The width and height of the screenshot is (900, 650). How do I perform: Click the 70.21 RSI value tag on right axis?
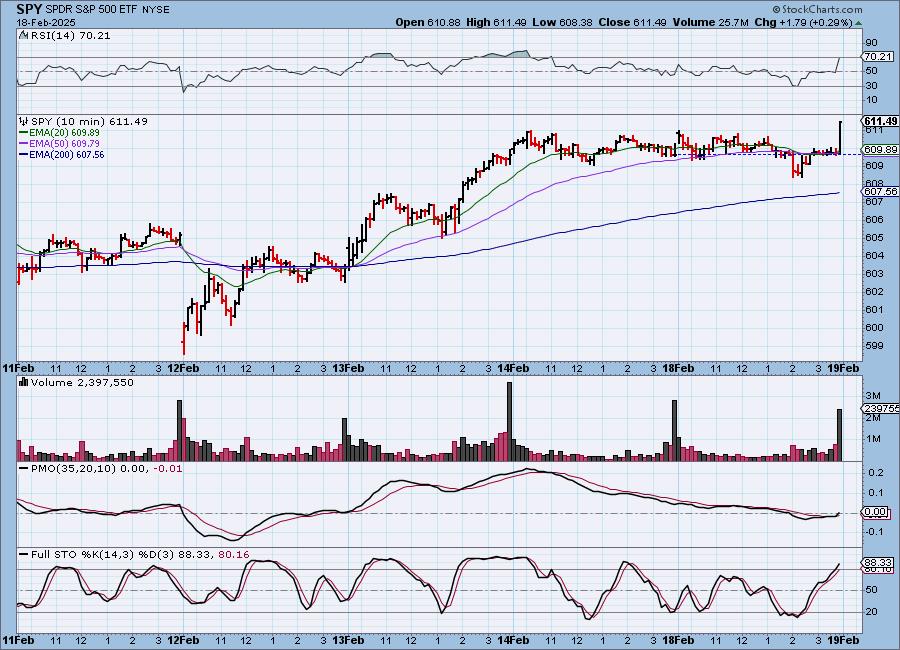pos(878,56)
